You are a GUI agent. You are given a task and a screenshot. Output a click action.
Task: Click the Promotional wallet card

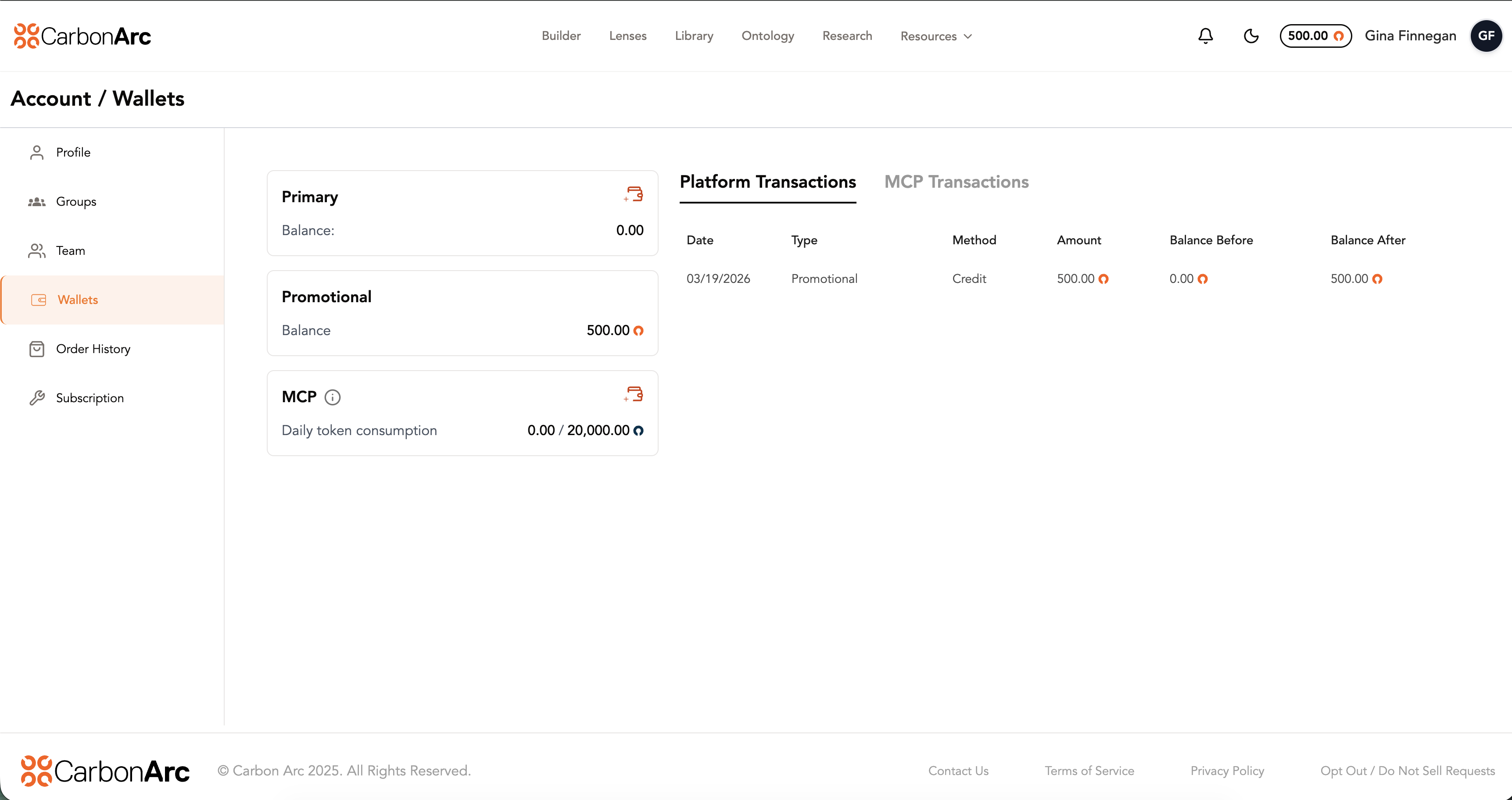[x=462, y=313]
